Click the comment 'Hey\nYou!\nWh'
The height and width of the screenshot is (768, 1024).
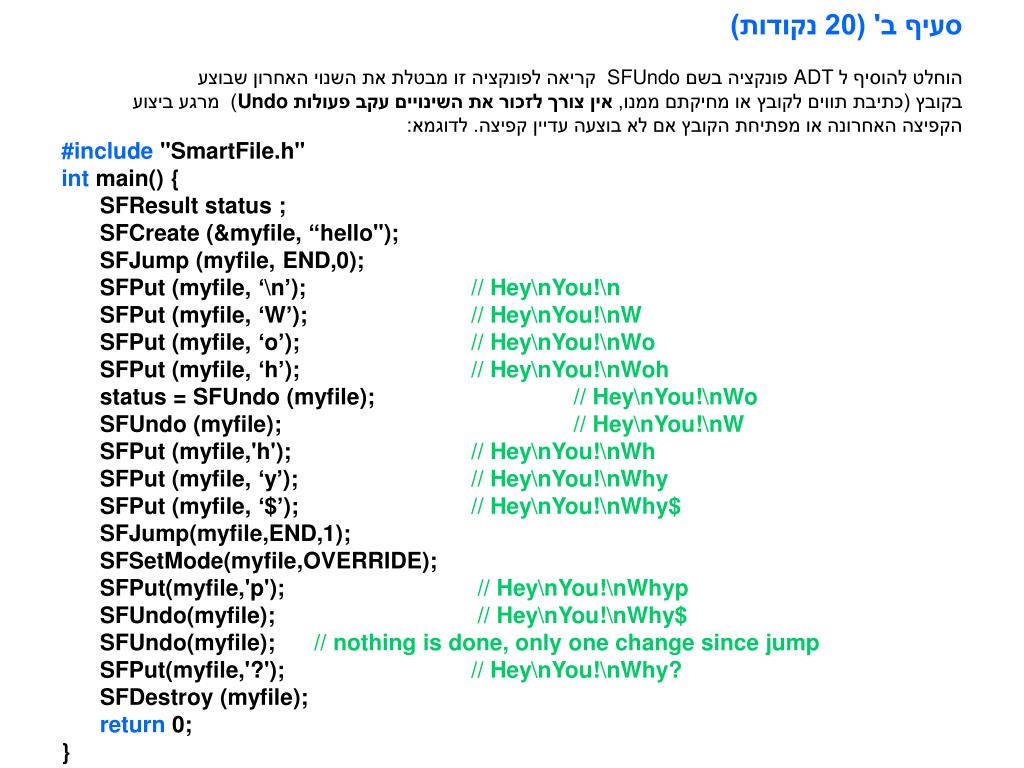(563, 452)
